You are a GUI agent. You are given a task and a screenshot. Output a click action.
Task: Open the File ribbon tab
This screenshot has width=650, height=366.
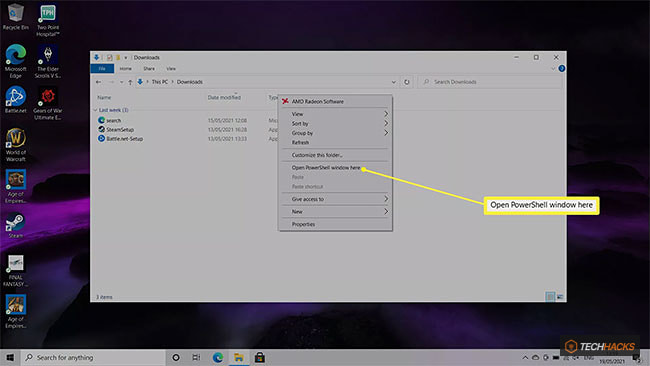(102, 68)
